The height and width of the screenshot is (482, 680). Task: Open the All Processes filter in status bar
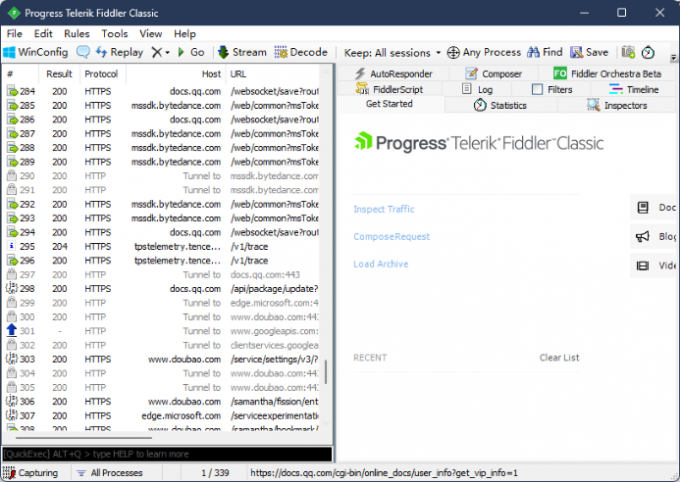[110, 473]
